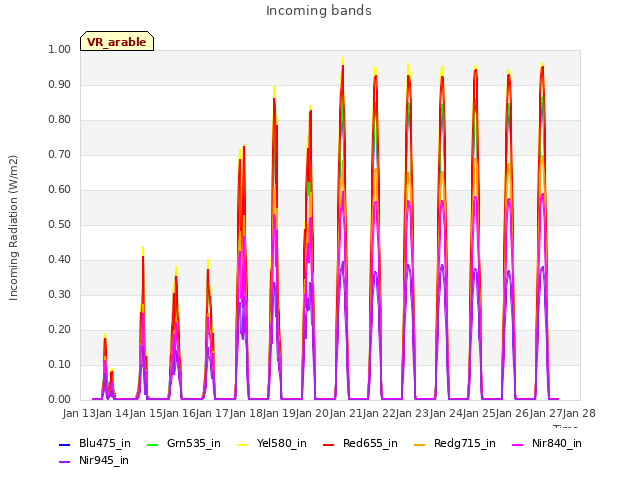Click the Jan 15 x-axis date label
Screen dimensions: 640x480
click(146, 413)
